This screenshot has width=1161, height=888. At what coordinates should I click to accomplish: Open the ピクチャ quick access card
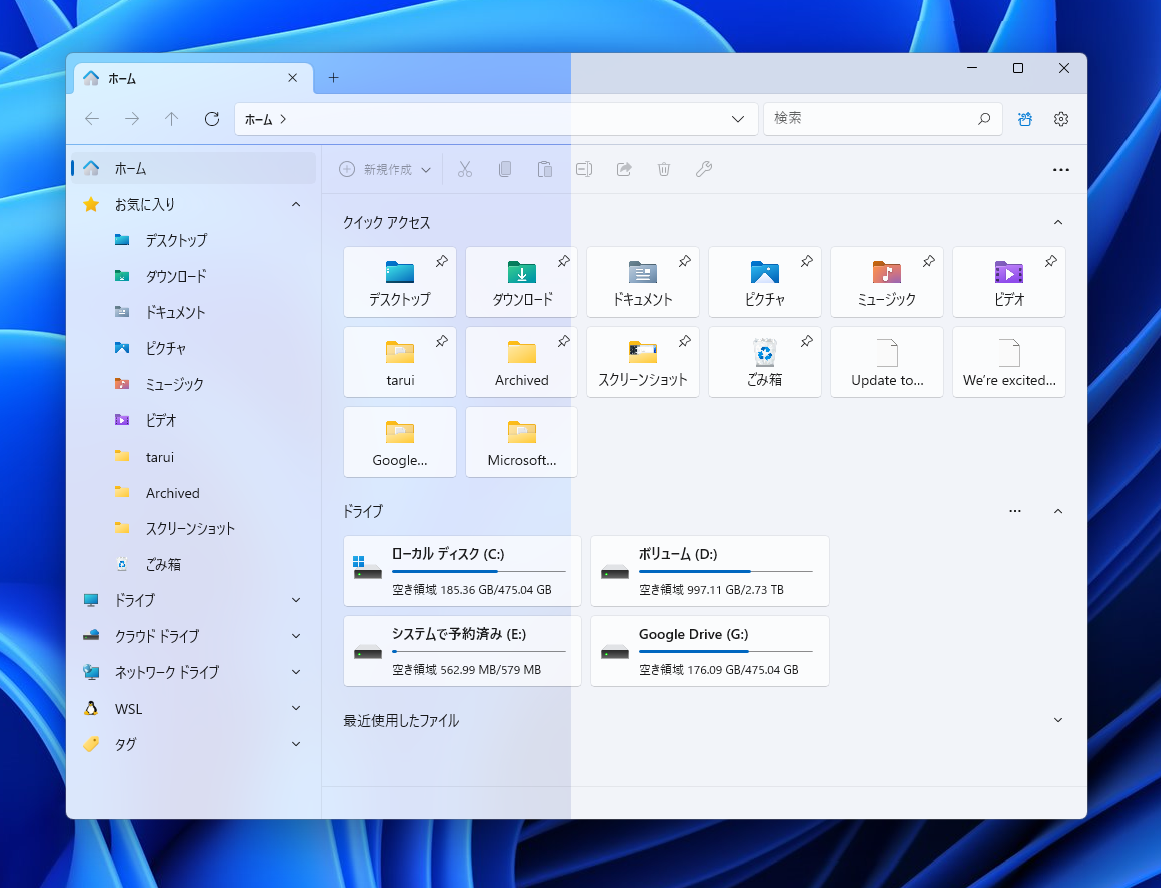(765, 282)
